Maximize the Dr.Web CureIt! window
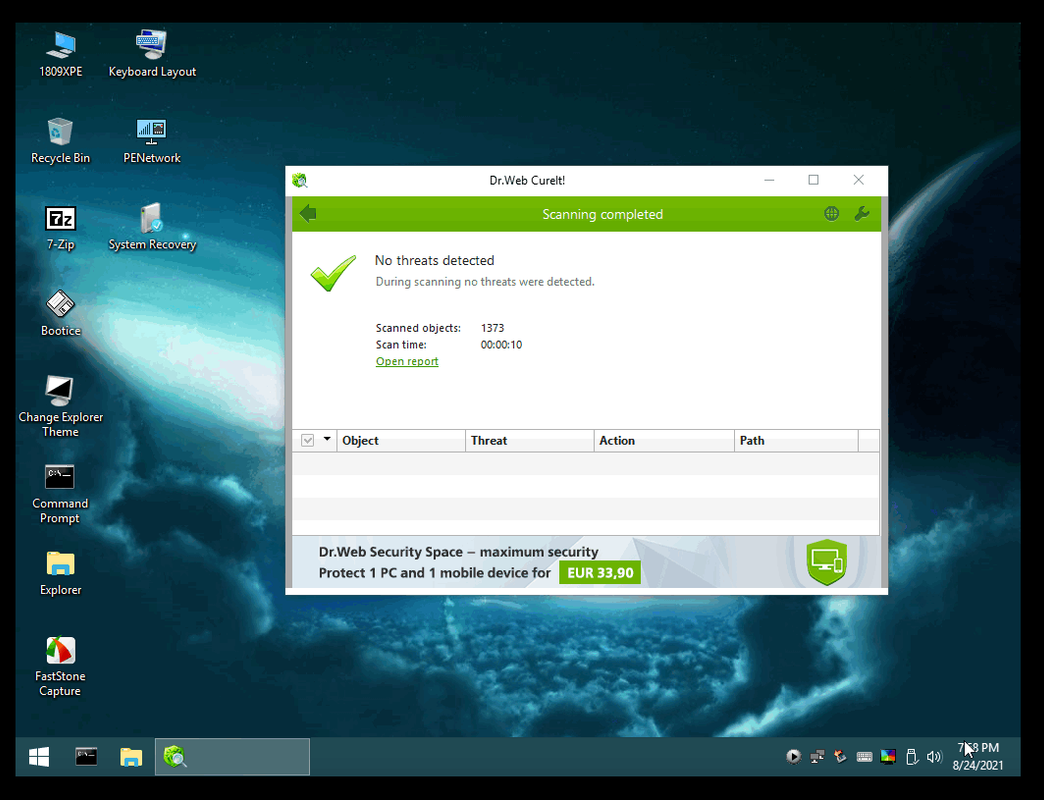The width and height of the screenshot is (1044, 800). point(814,180)
